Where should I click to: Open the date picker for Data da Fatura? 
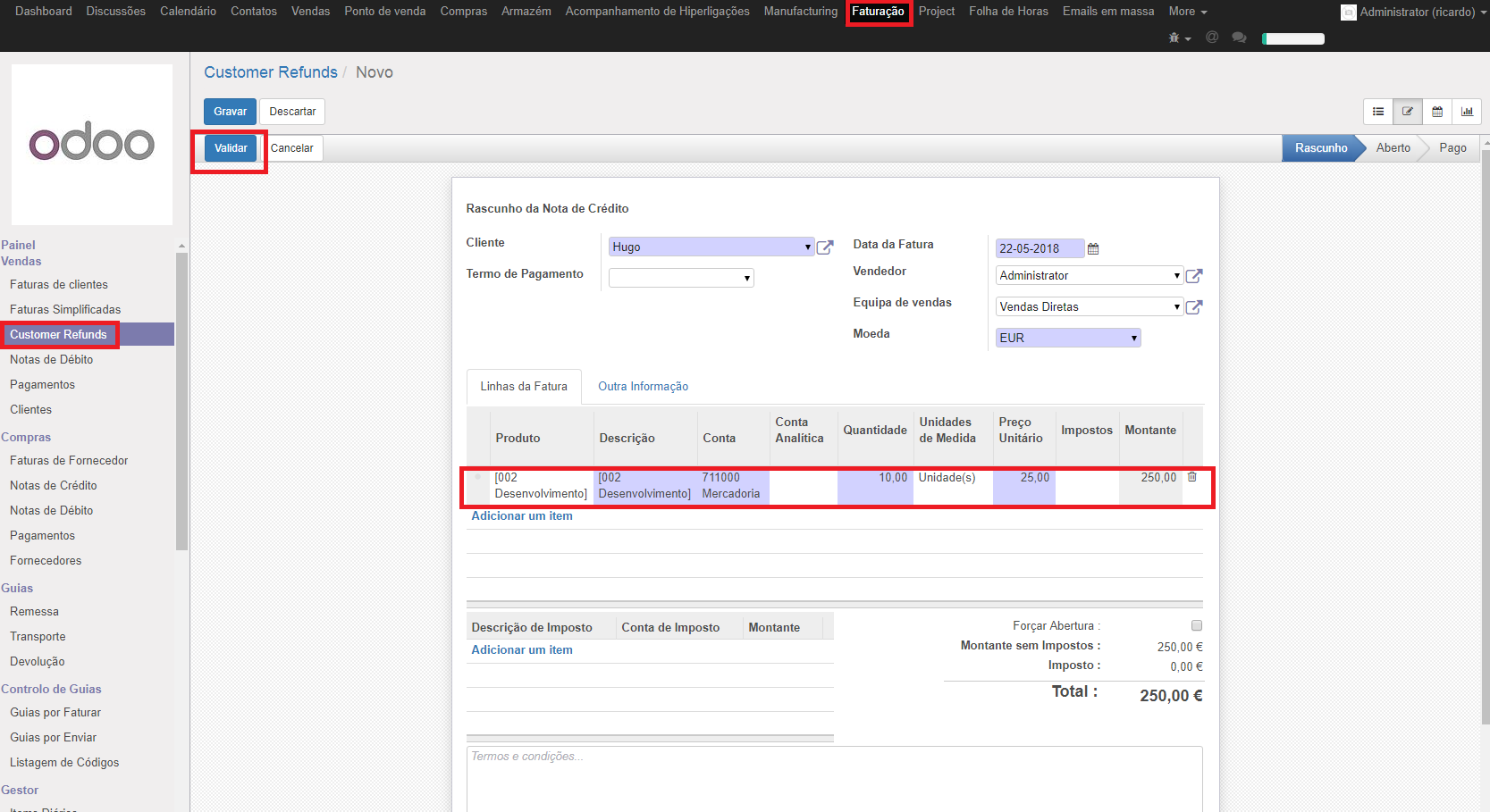(x=1093, y=249)
